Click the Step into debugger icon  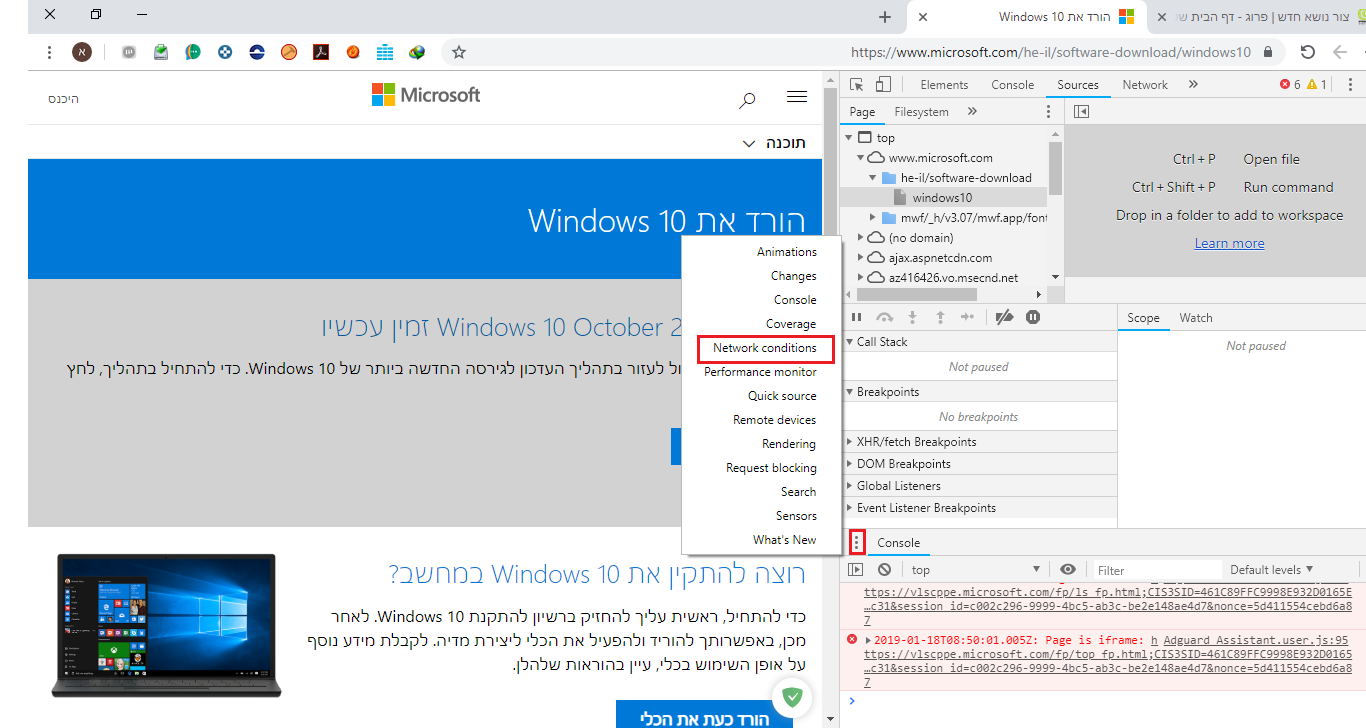912,317
